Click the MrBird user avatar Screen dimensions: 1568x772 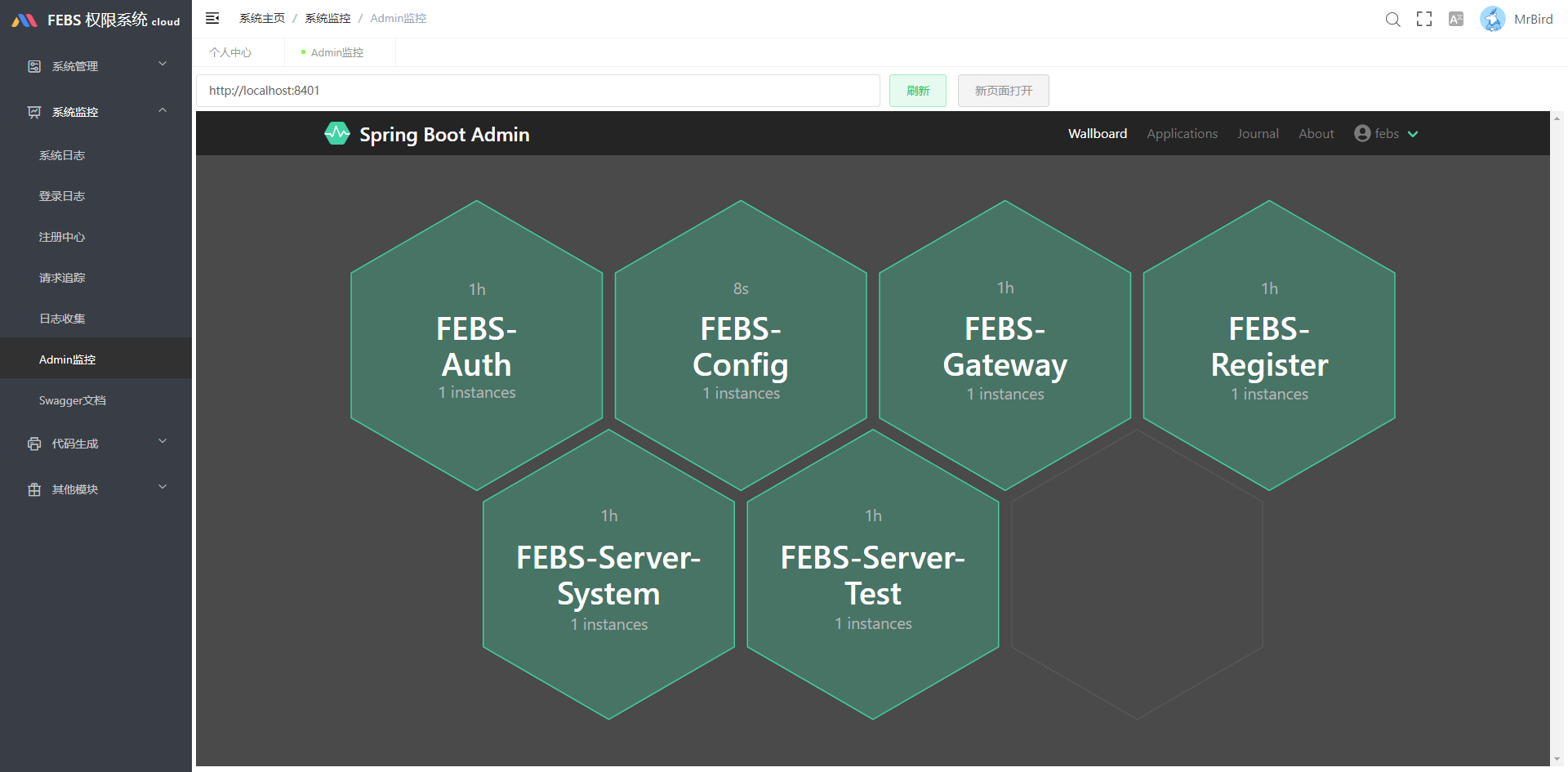[1493, 19]
